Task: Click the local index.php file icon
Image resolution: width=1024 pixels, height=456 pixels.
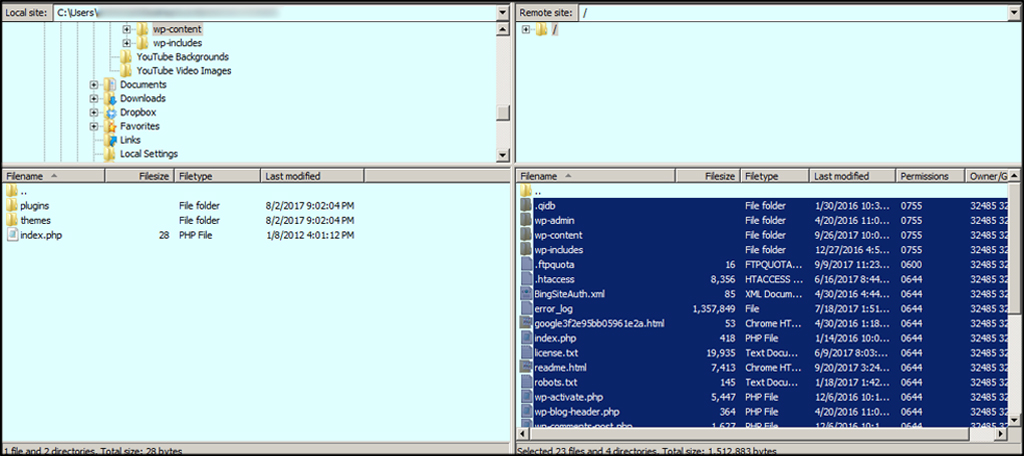Action: pyautogui.click(x=11, y=235)
